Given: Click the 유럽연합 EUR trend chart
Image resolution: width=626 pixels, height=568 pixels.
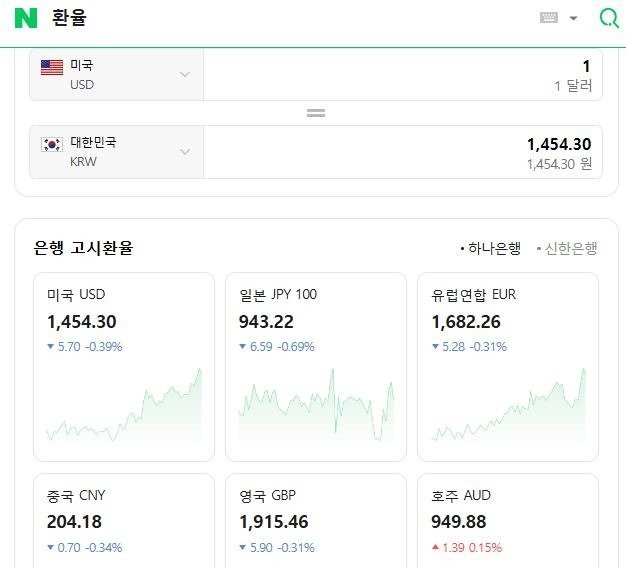Looking at the screenshot, I should click(508, 407).
